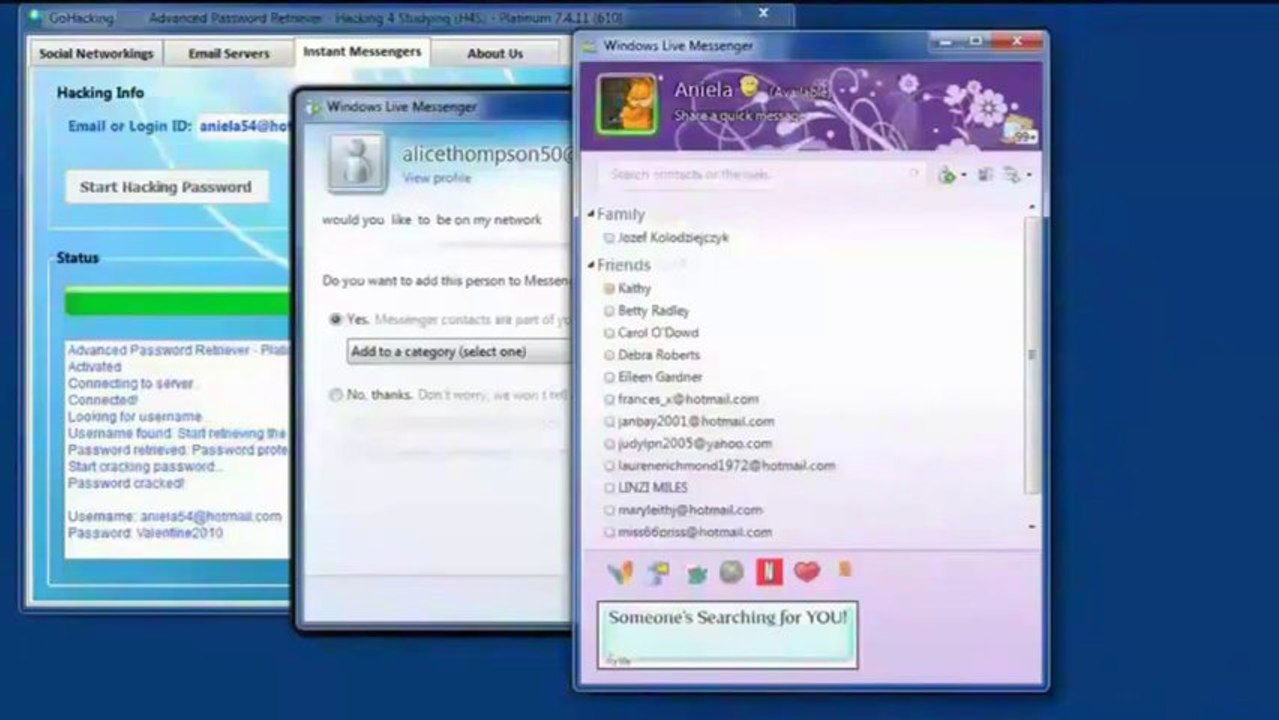Image resolution: width=1279 pixels, height=720 pixels.
Task: Click Start Hacking Password button
Action: (x=166, y=187)
